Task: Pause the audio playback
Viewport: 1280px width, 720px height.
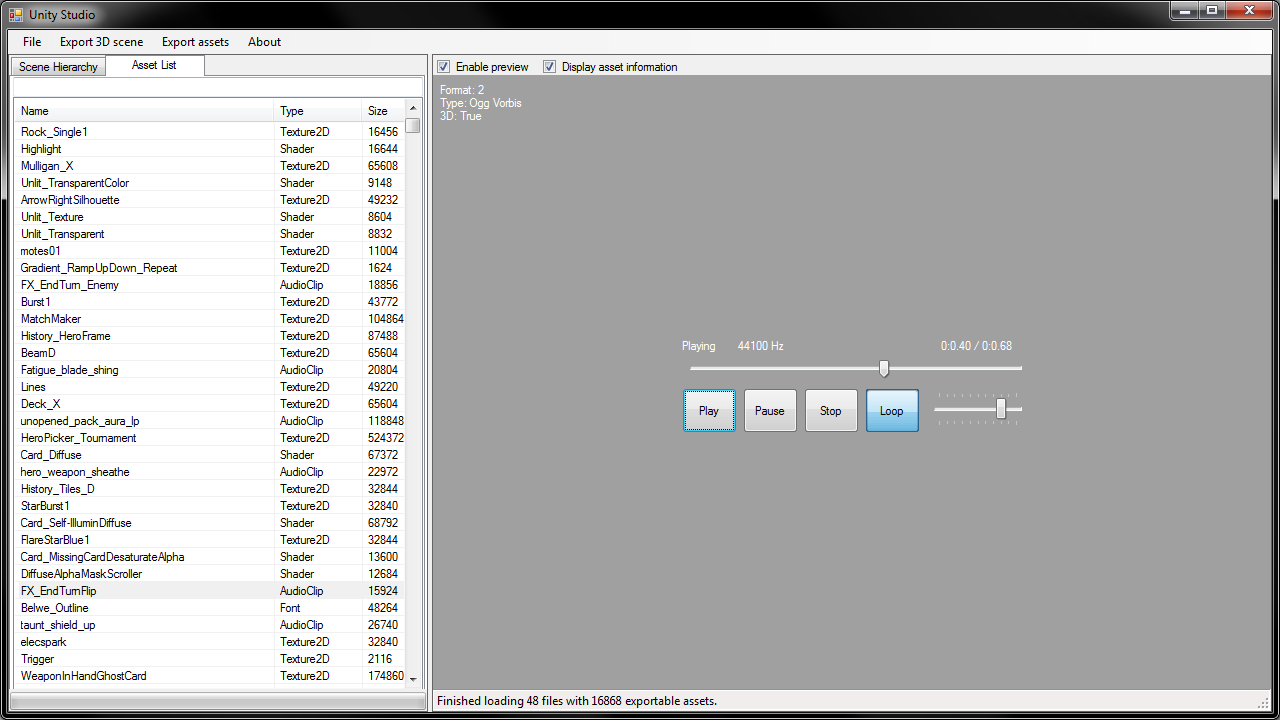Action: point(770,410)
